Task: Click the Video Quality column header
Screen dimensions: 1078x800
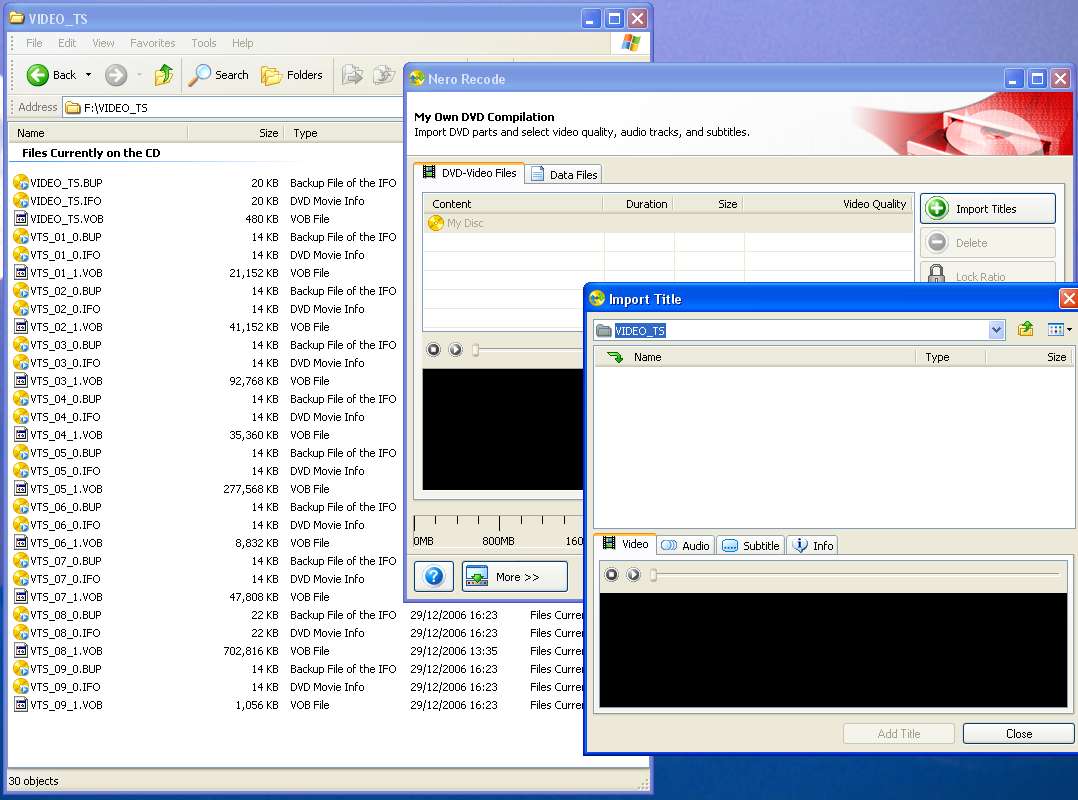Action: (828, 204)
